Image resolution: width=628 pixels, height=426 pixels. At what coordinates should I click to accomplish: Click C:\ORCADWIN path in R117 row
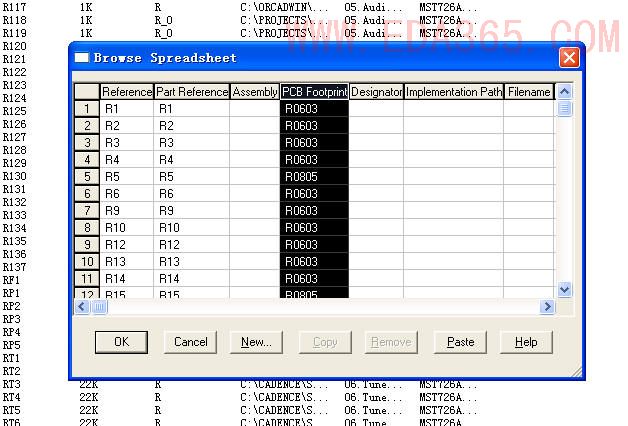pos(284,7)
